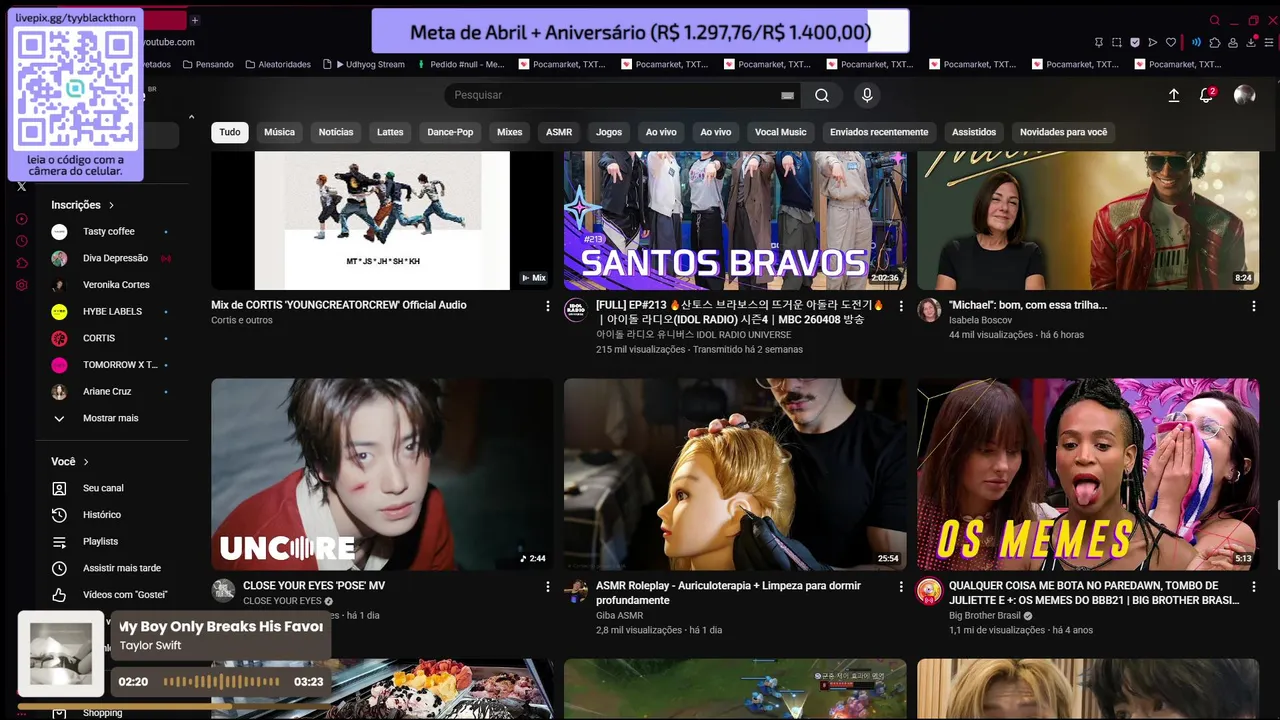
Task: Click Opera send-to-Flow arrow icon
Action: coord(1153,42)
